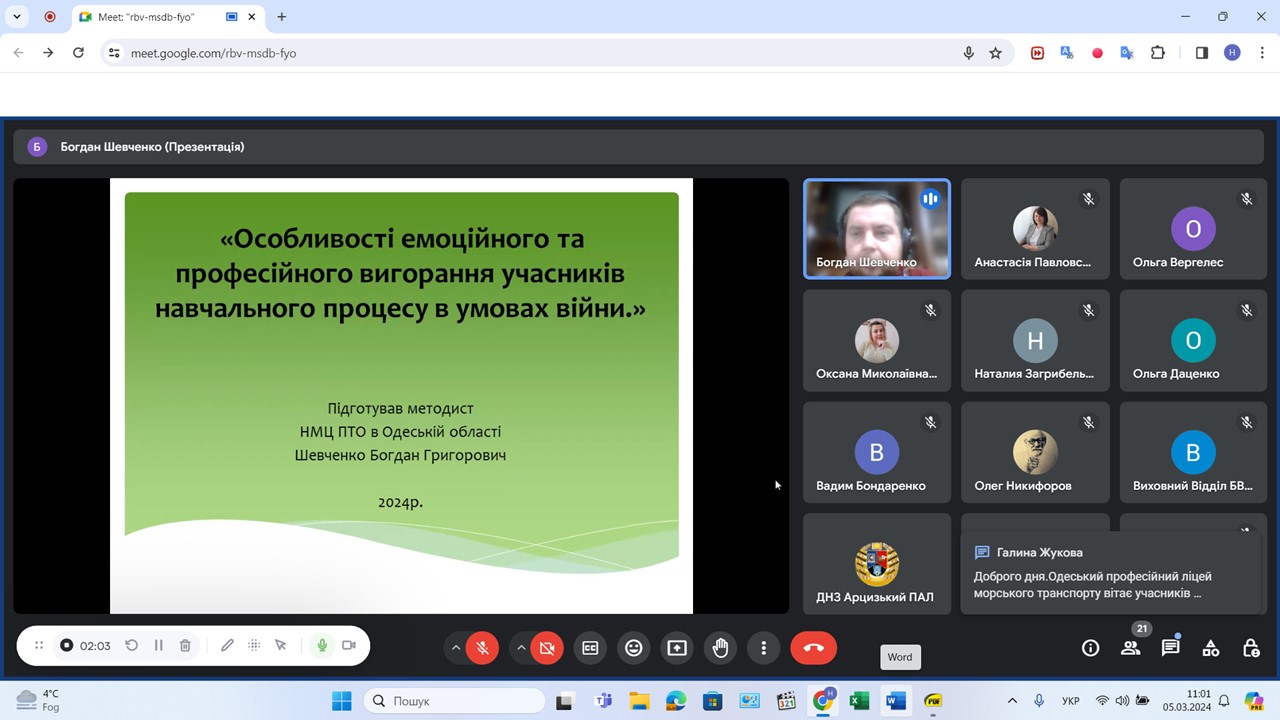
Task: Expand audio settings arrow beside microphone
Action: (x=456, y=648)
